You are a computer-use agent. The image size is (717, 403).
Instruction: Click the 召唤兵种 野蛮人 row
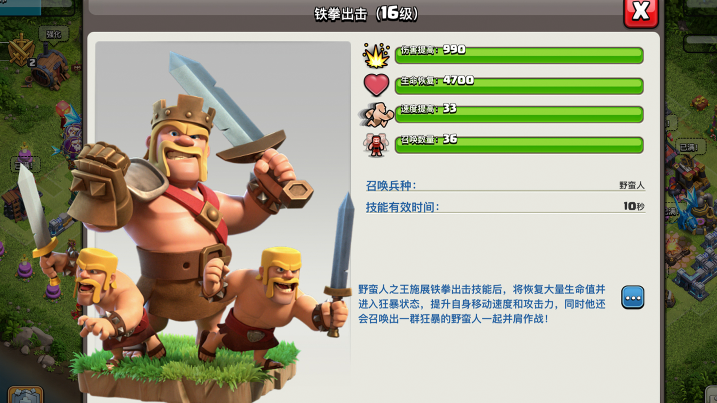[x=505, y=185]
